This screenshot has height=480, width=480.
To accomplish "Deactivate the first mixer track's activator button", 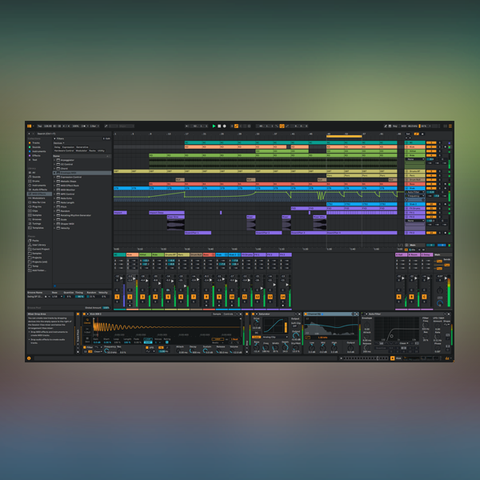I will click(117, 297).
